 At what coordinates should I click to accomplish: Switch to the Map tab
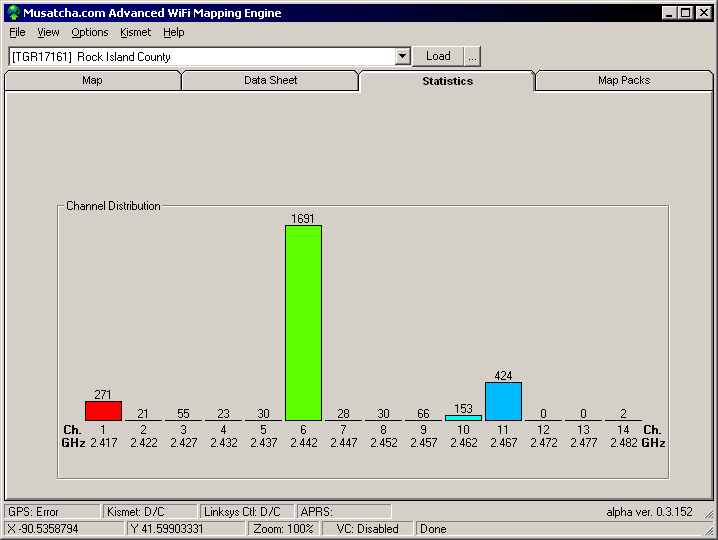pyautogui.click(x=92, y=81)
